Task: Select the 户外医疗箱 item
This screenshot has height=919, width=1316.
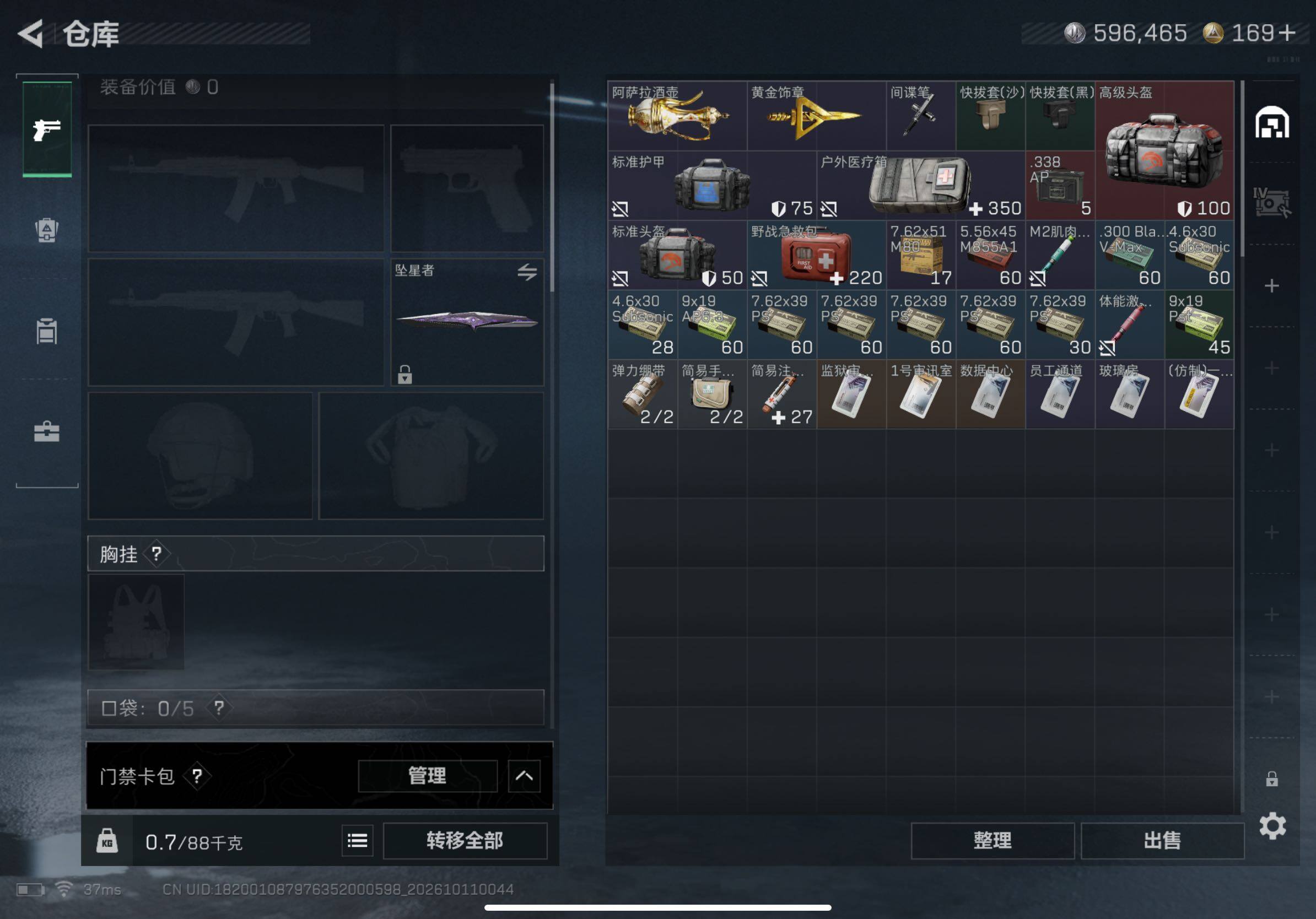Action: tap(921, 185)
